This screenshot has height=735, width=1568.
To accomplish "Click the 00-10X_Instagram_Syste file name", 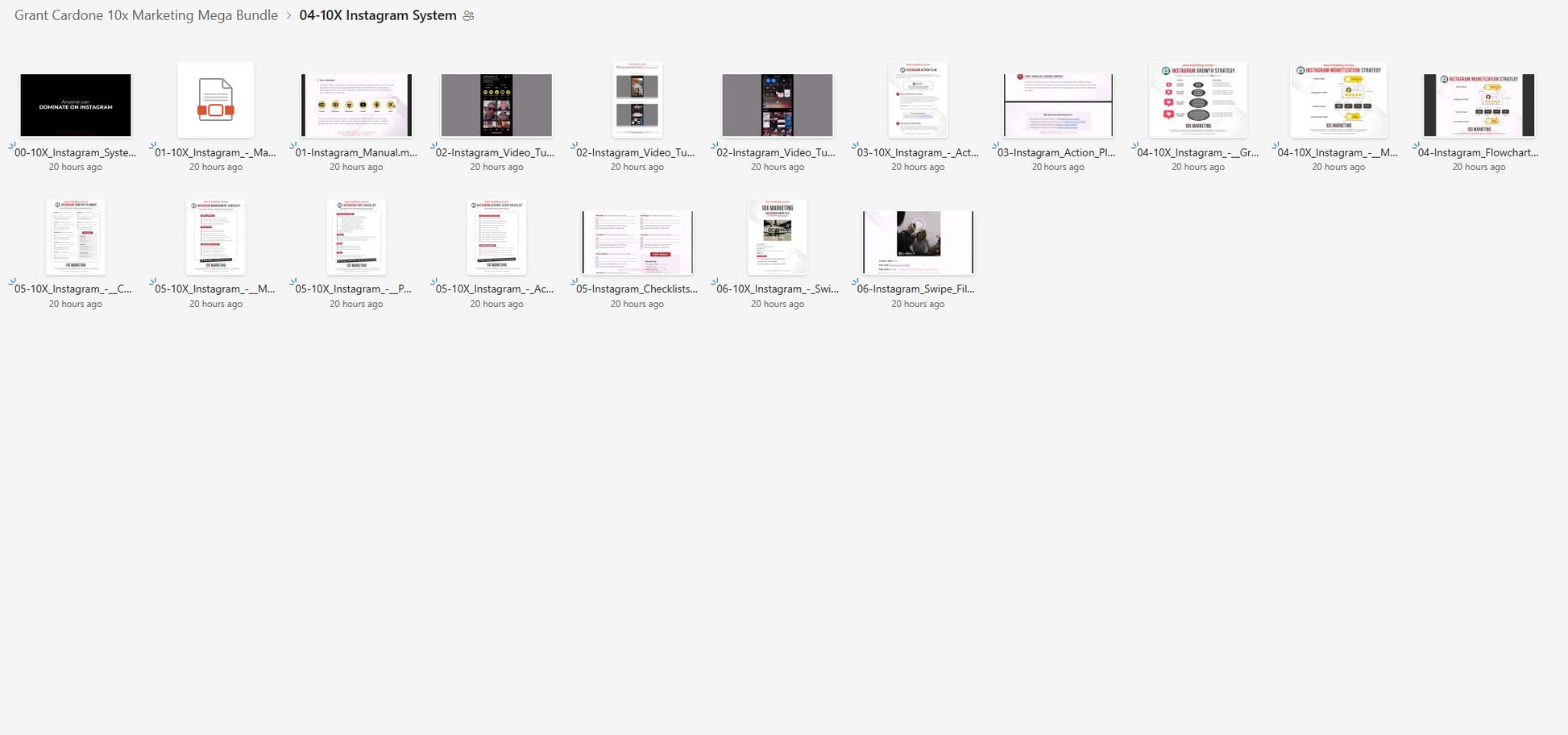I will coord(76,152).
